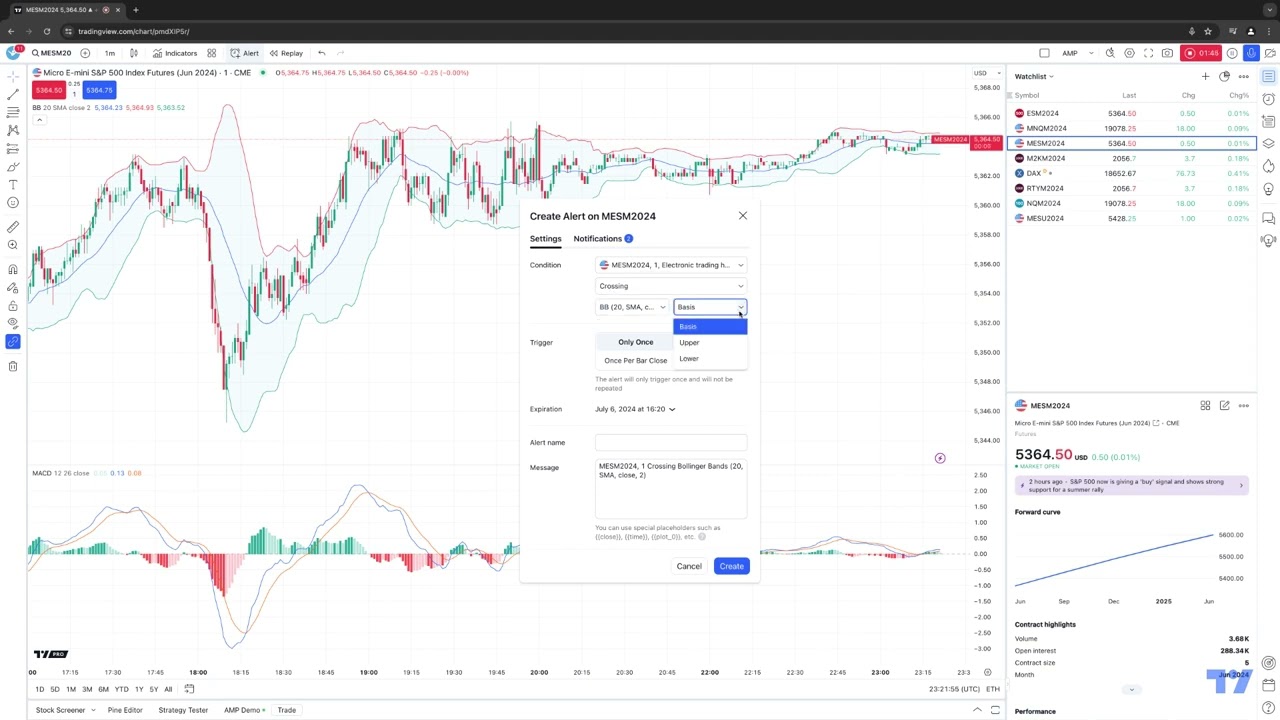Open the MESM20 symbol search

pyautogui.click(x=52, y=53)
